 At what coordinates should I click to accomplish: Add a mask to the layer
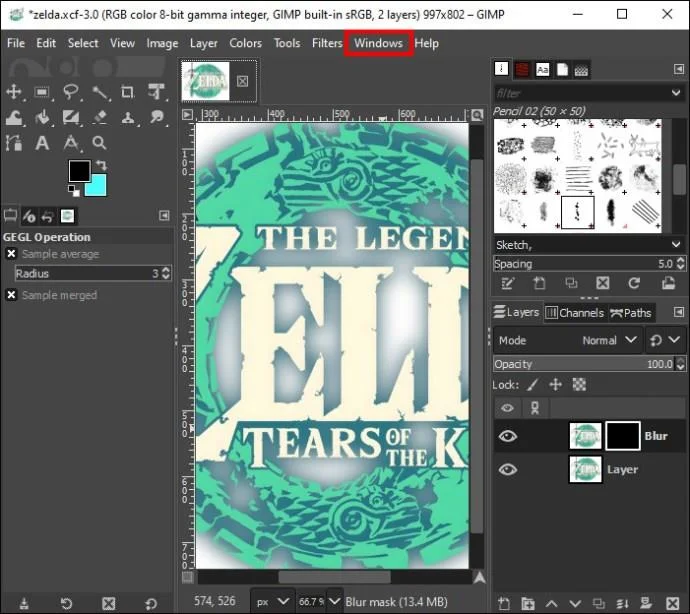646,603
